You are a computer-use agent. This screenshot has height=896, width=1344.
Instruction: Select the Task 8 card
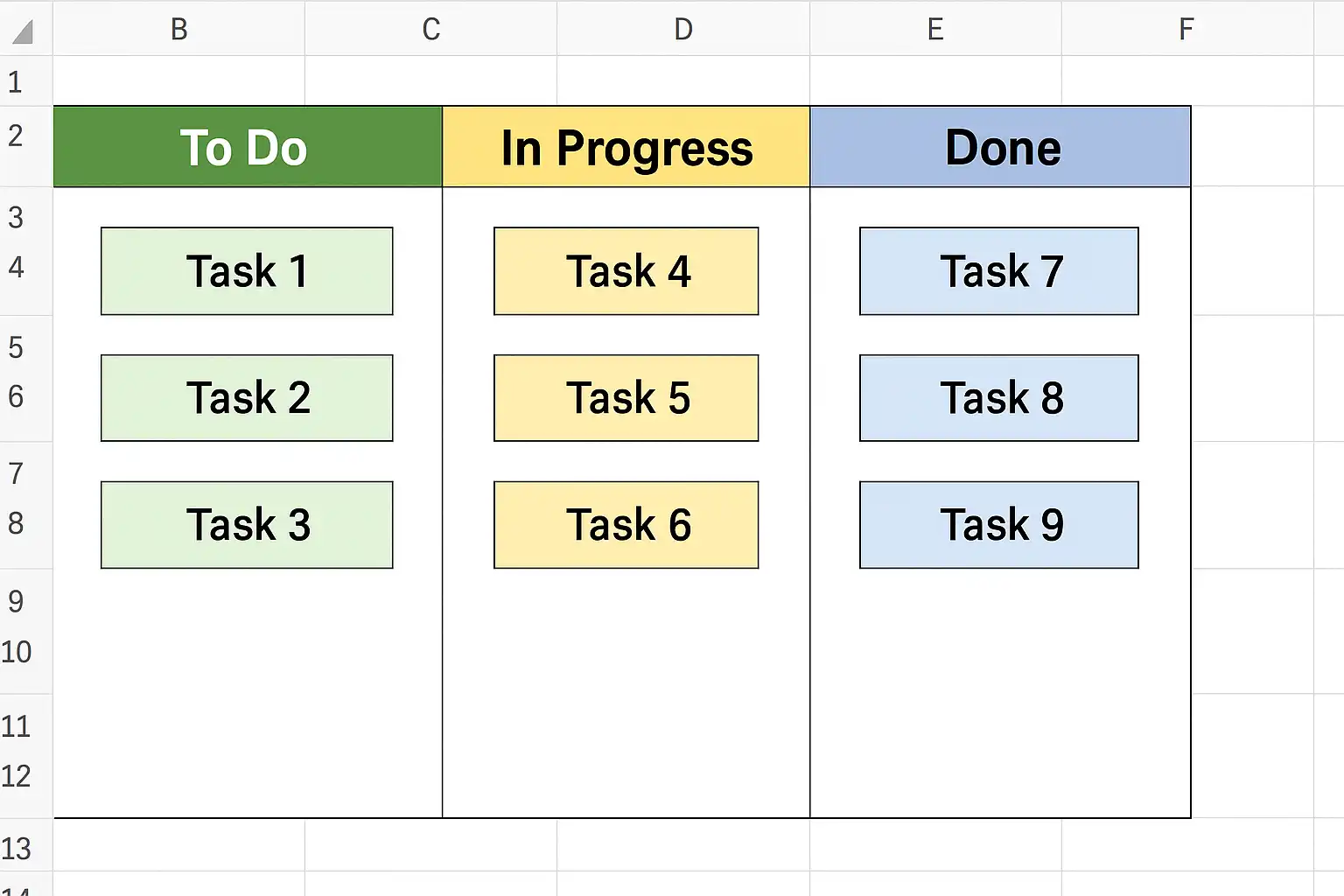pos(998,398)
